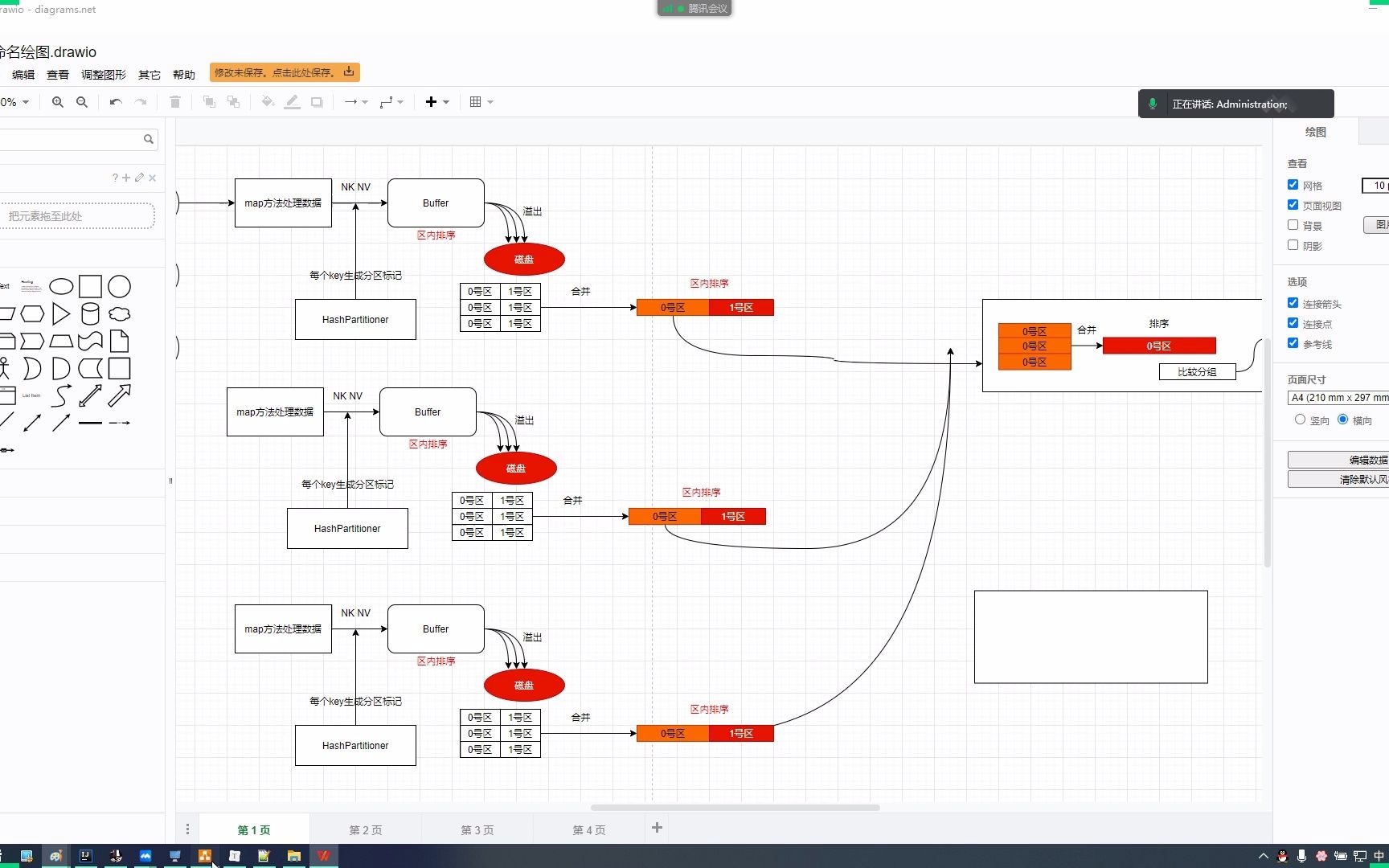Click the vertical canvas scrollbar
The image size is (1389, 868).
(x=1268, y=454)
